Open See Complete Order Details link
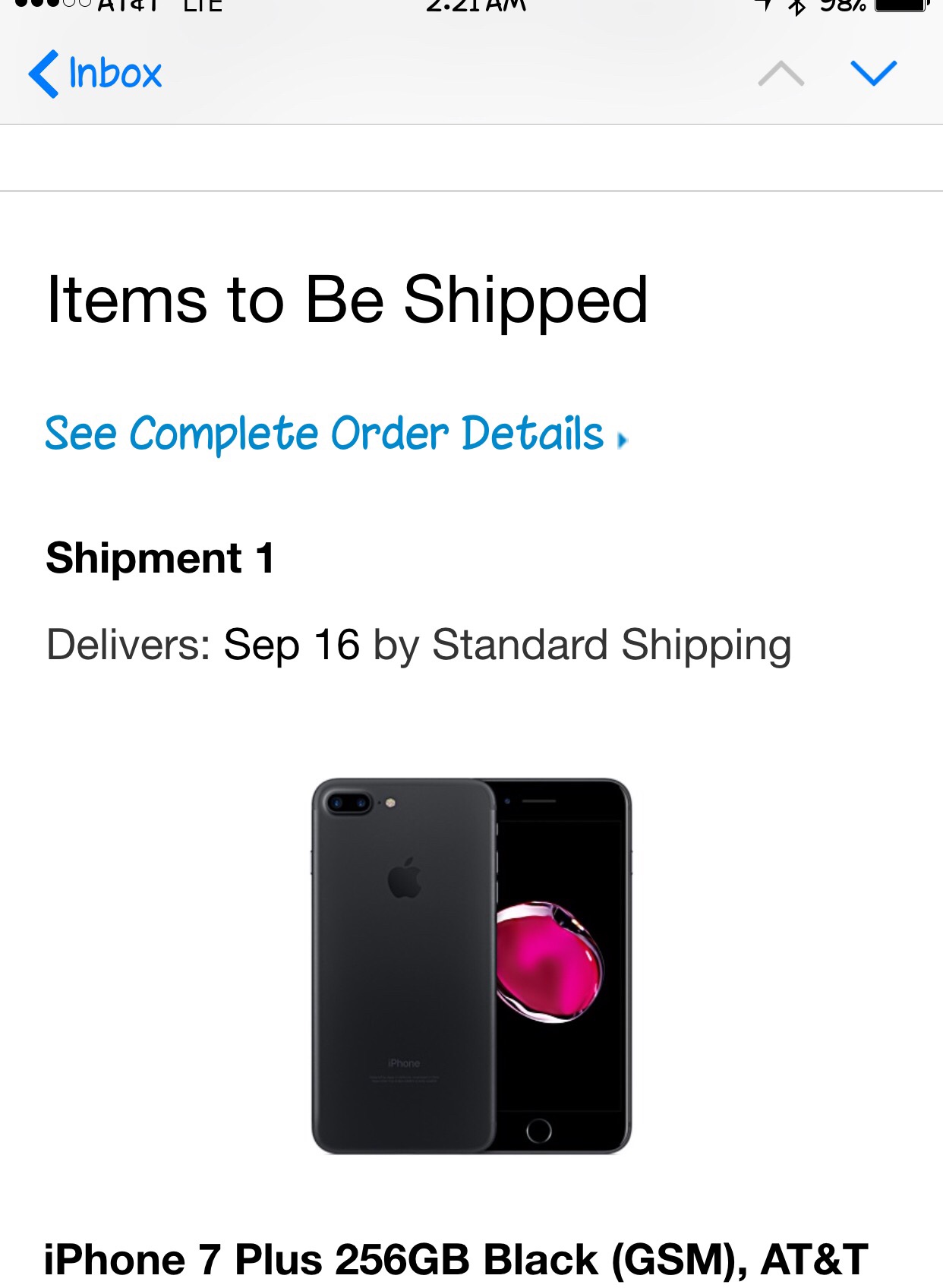The width and height of the screenshot is (943, 1288). click(324, 434)
